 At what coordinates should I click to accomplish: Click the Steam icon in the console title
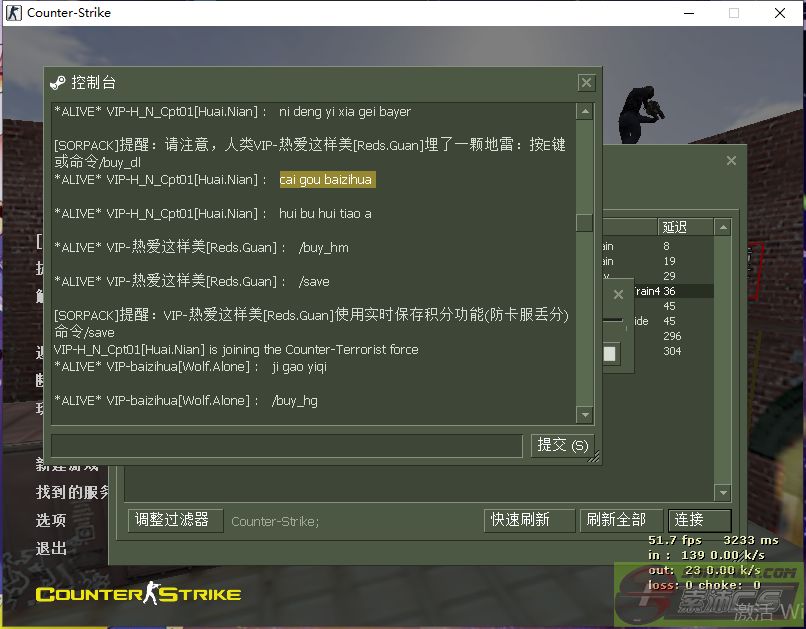[58, 83]
